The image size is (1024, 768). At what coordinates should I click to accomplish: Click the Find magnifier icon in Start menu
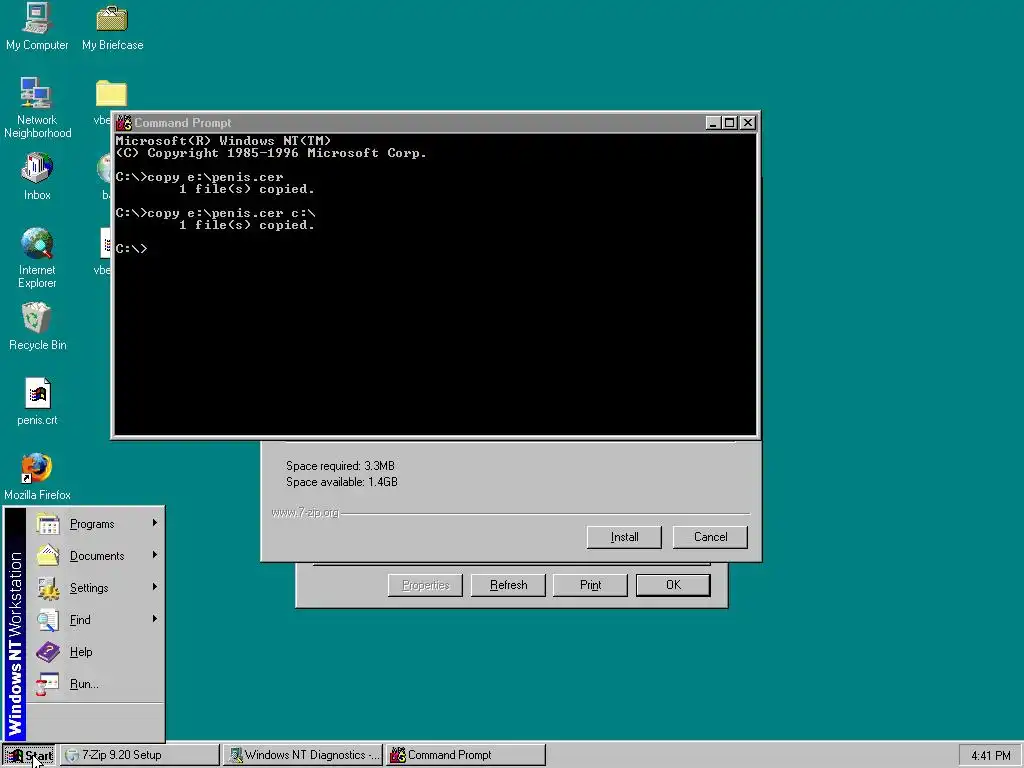point(48,620)
